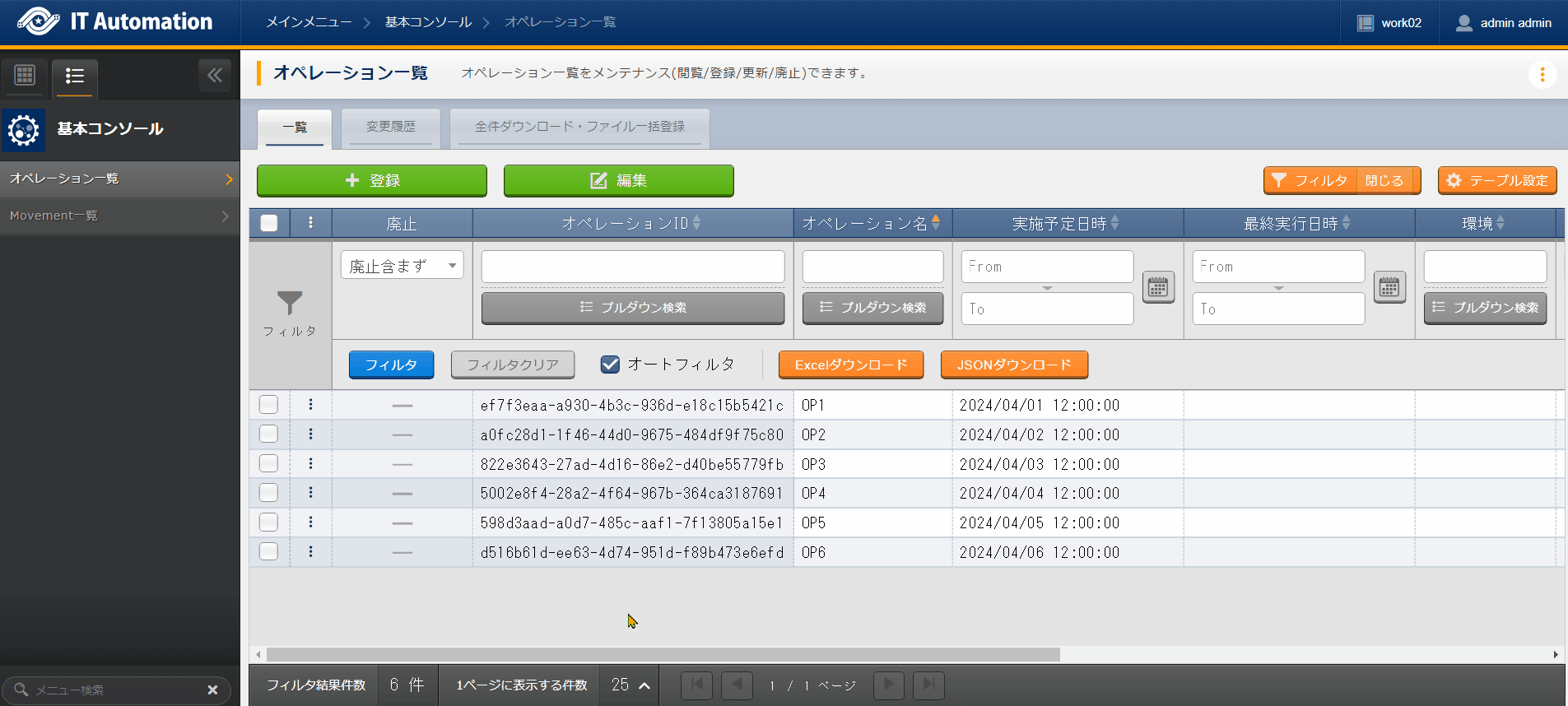Go to next page arrow

(x=888, y=685)
